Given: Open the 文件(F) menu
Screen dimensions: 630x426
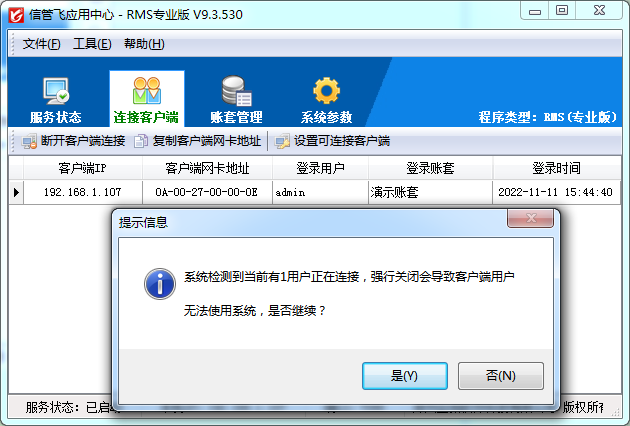Looking at the screenshot, I should click(x=41, y=44).
